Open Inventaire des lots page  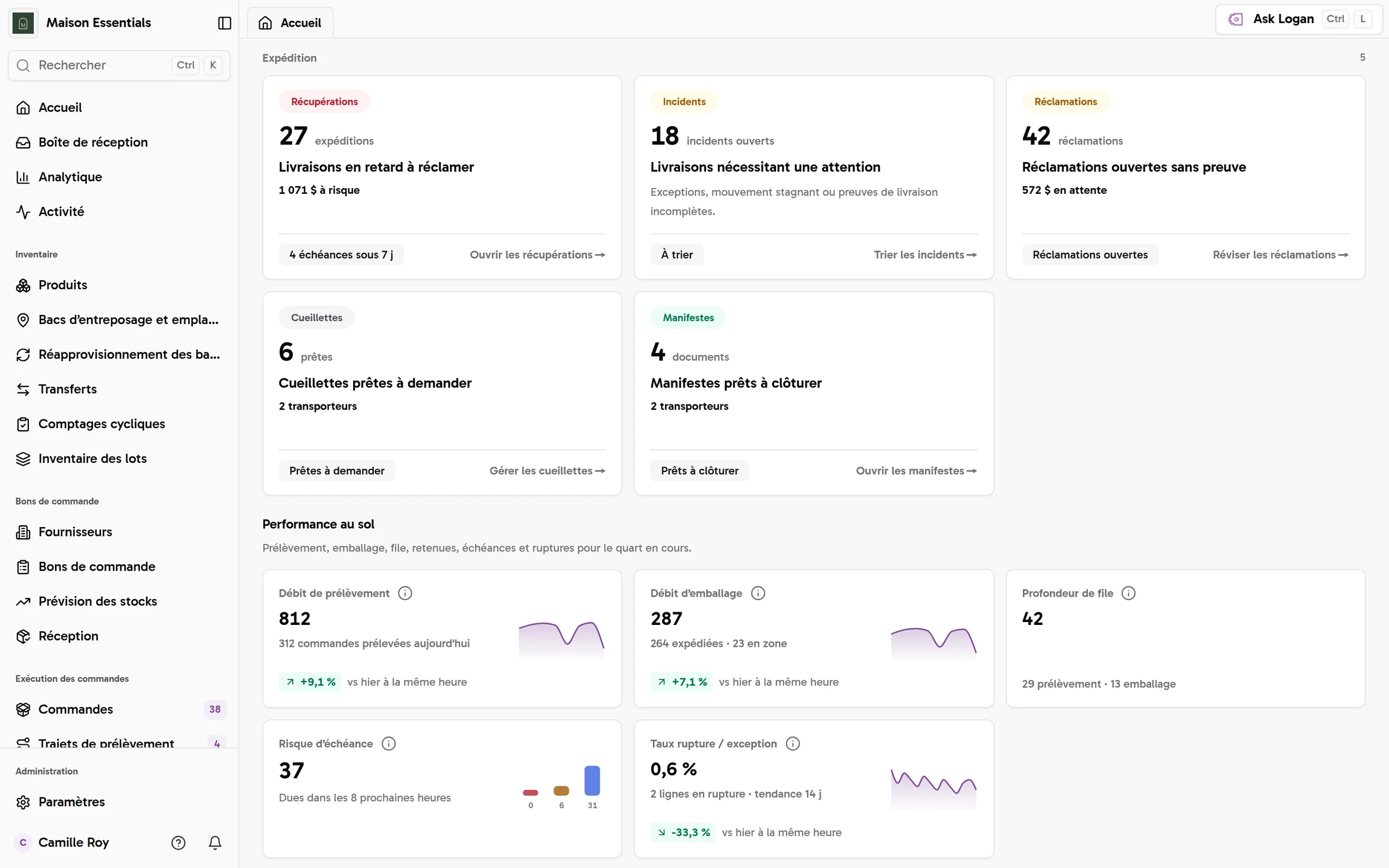(119, 459)
